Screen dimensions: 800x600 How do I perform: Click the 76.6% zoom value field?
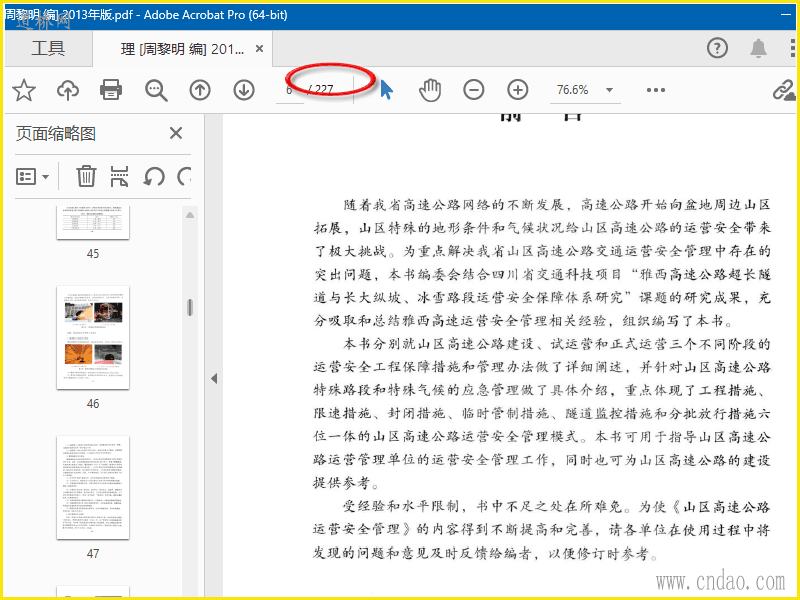point(573,90)
